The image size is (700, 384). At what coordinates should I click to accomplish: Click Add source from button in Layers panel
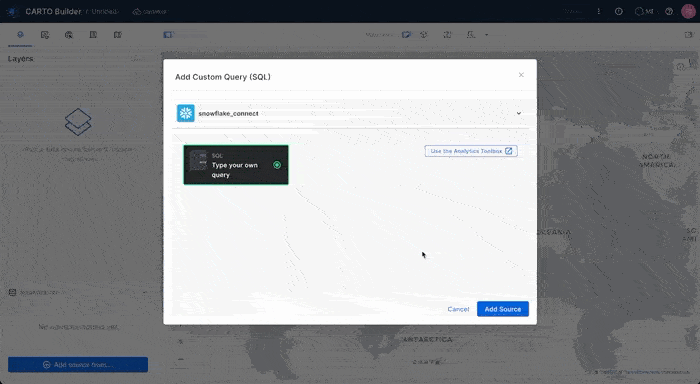pyautogui.click(x=78, y=365)
